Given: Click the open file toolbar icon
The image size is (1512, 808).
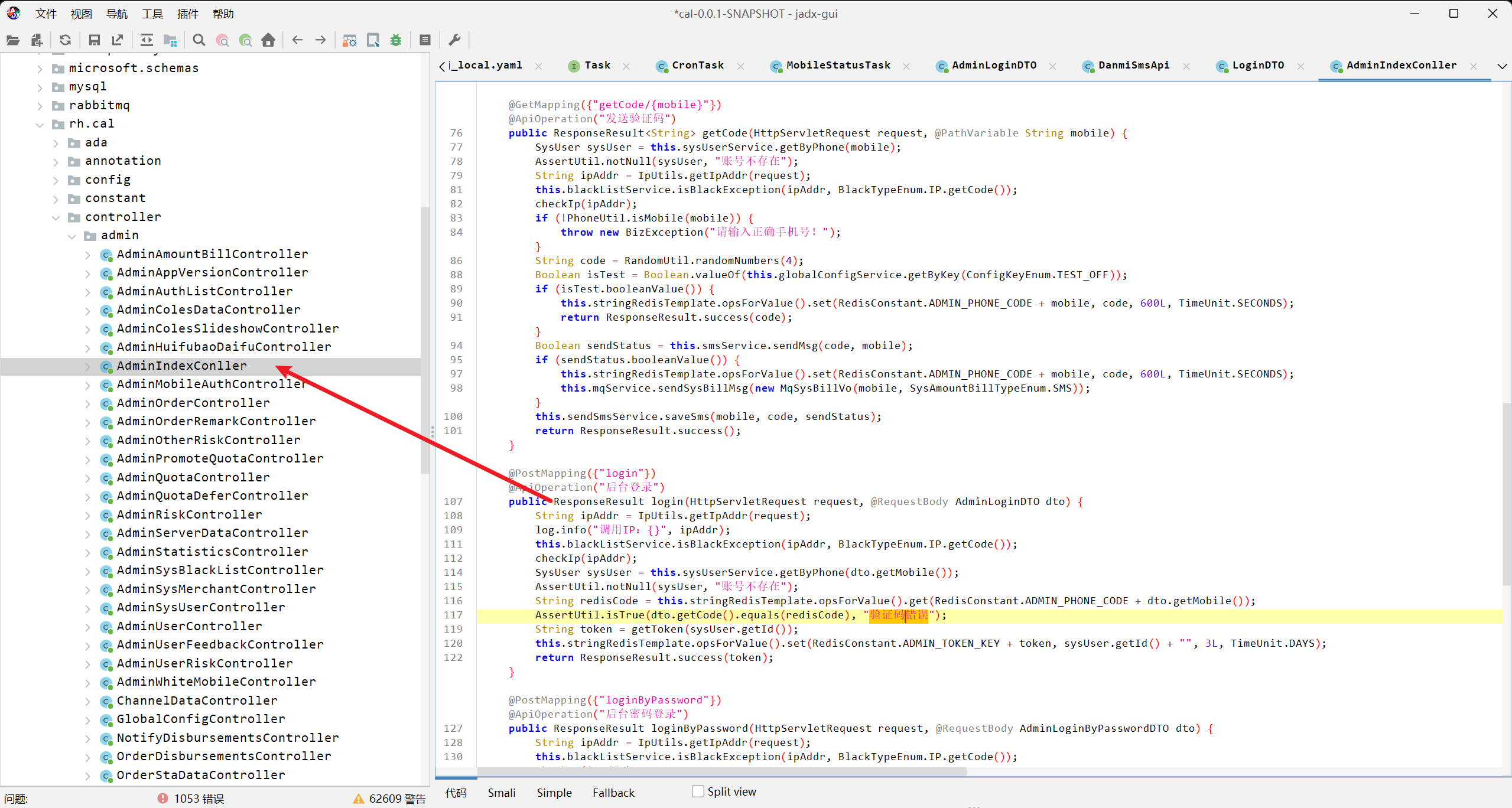Looking at the screenshot, I should pyautogui.click(x=13, y=40).
